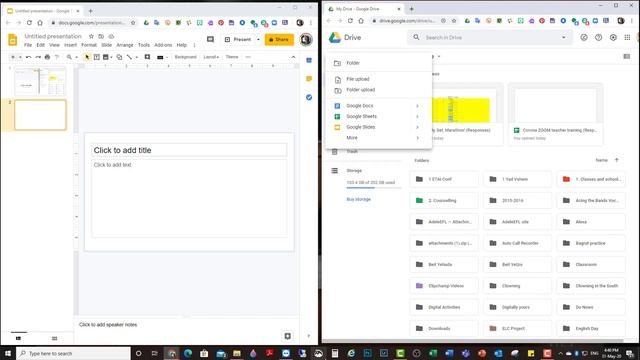Open the zoom level dropdown arrow
640x360 pixels.
click(76, 57)
